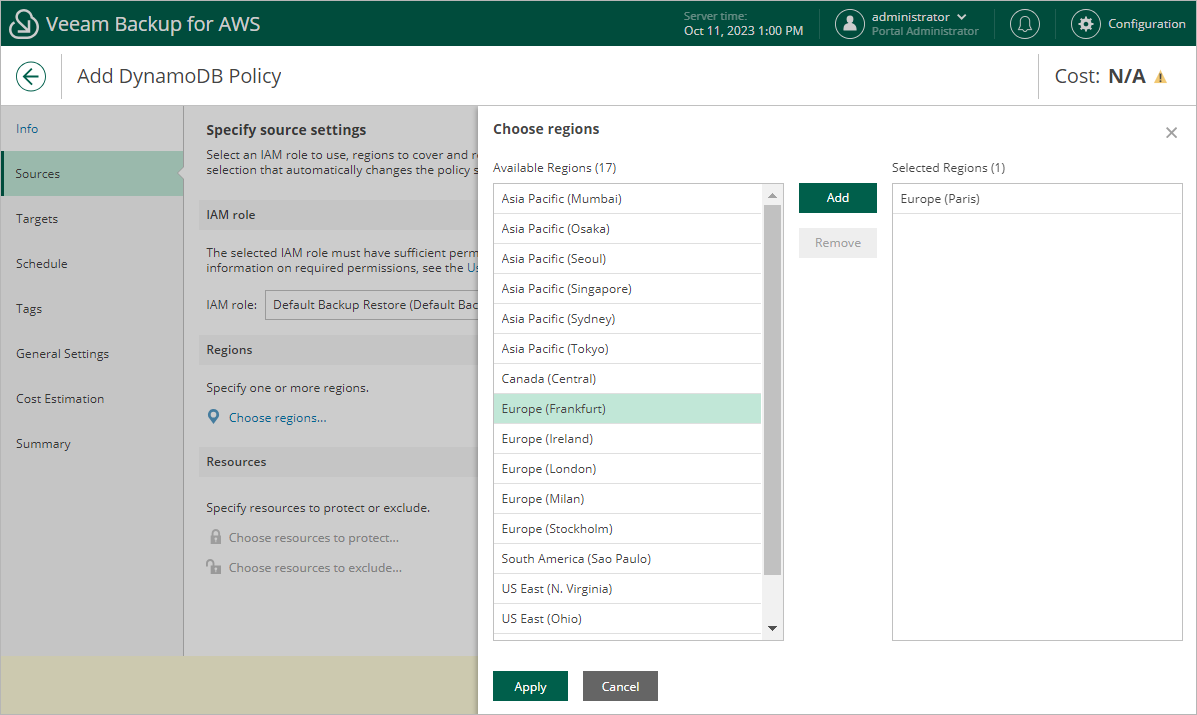This screenshot has width=1197, height=715.
Task: Select Asia Pacific (Singapore) region
Action: pos(628,288)
